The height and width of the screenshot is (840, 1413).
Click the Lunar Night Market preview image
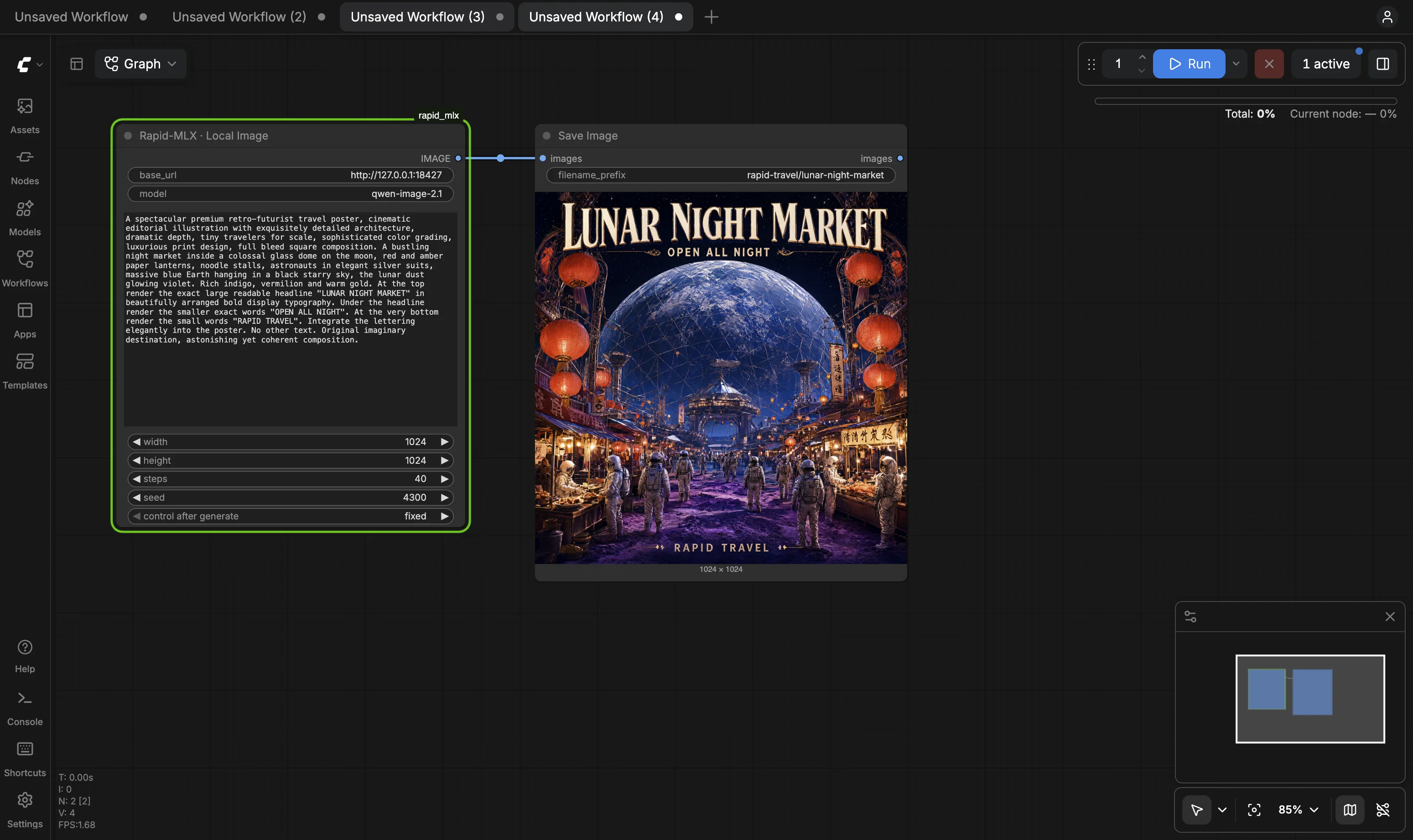click(x=721, y=378)
